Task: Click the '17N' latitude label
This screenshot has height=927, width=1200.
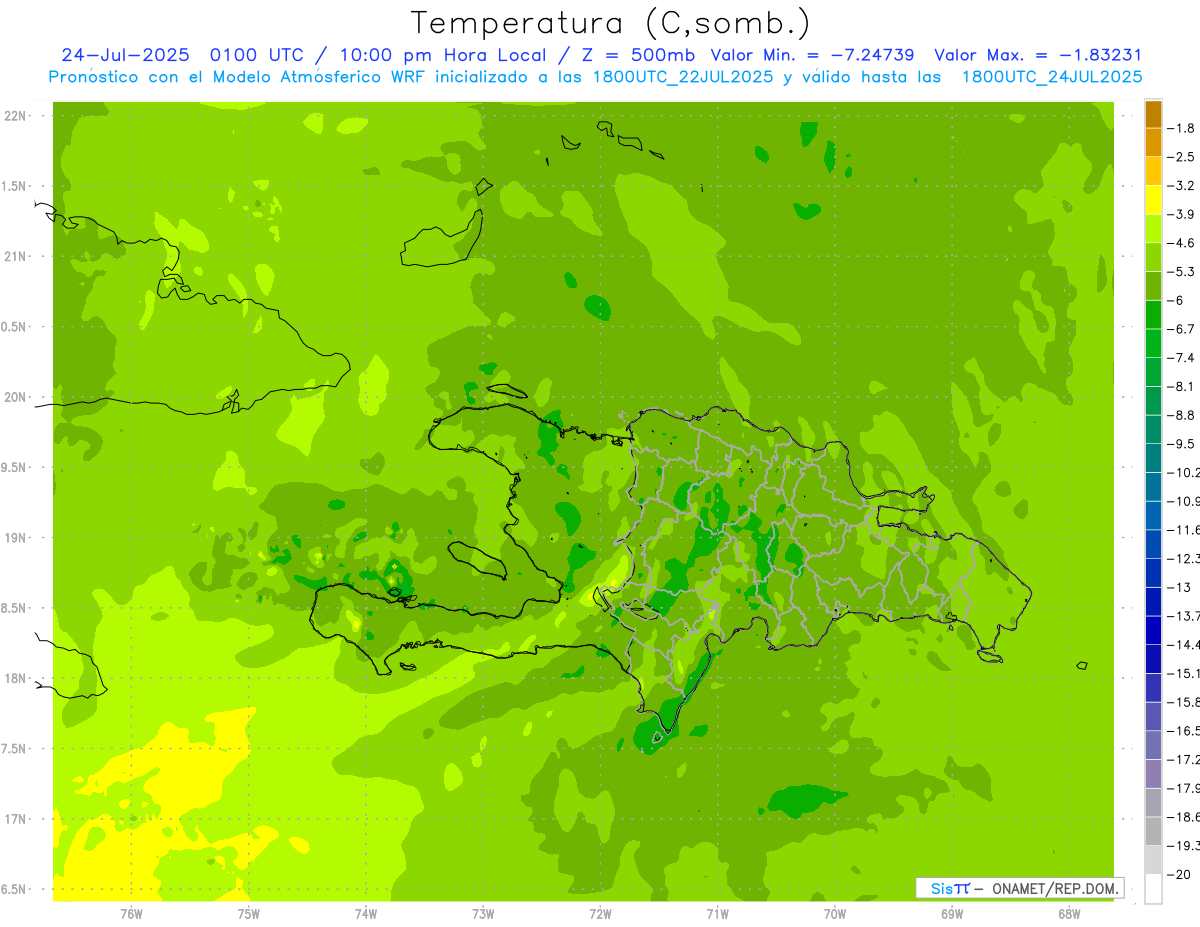Action: [15, 820]
